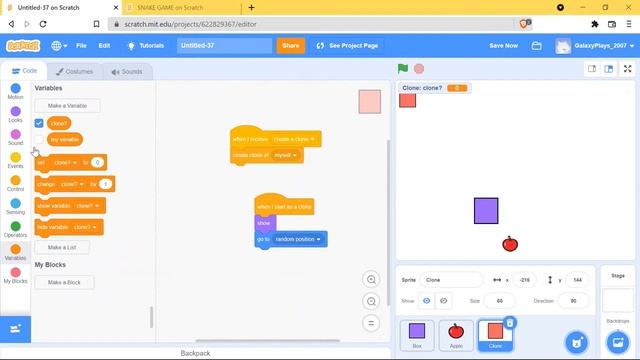640x360 pixels.
Task: Hide the sprite using crossed eye icon
Action: click(x=443, y=301)
